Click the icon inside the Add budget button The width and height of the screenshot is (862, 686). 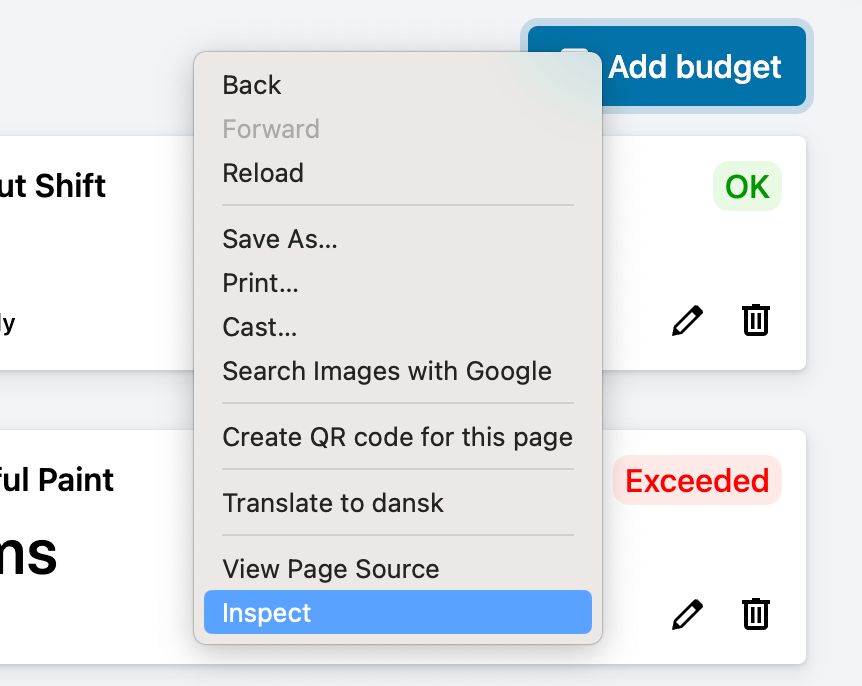tap(573, 64)
